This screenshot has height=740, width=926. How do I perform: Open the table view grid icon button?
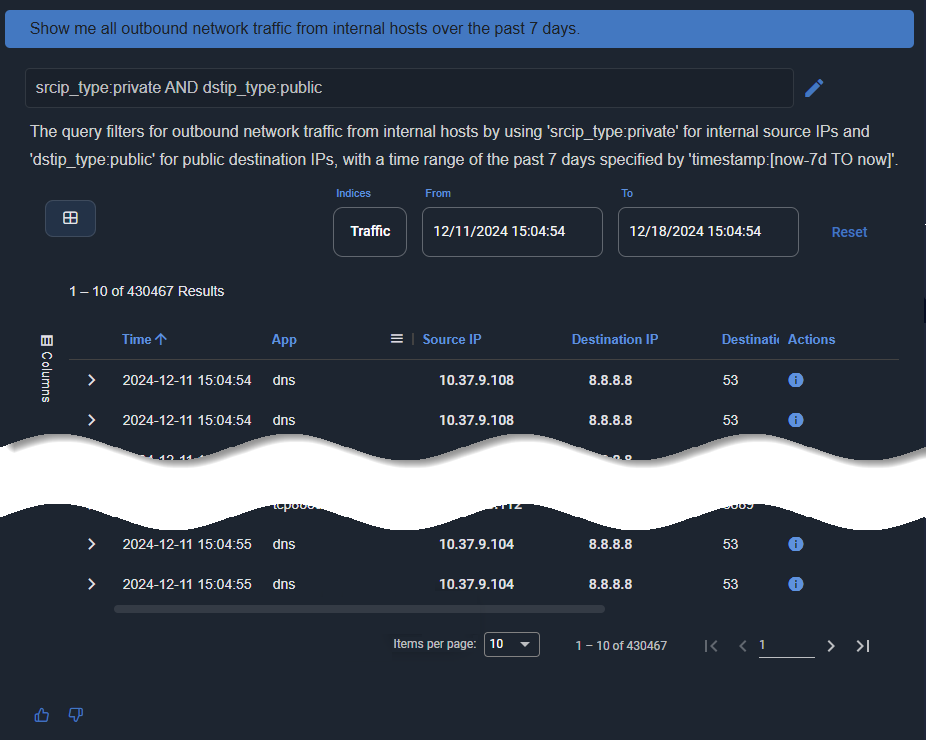(70, 218)
